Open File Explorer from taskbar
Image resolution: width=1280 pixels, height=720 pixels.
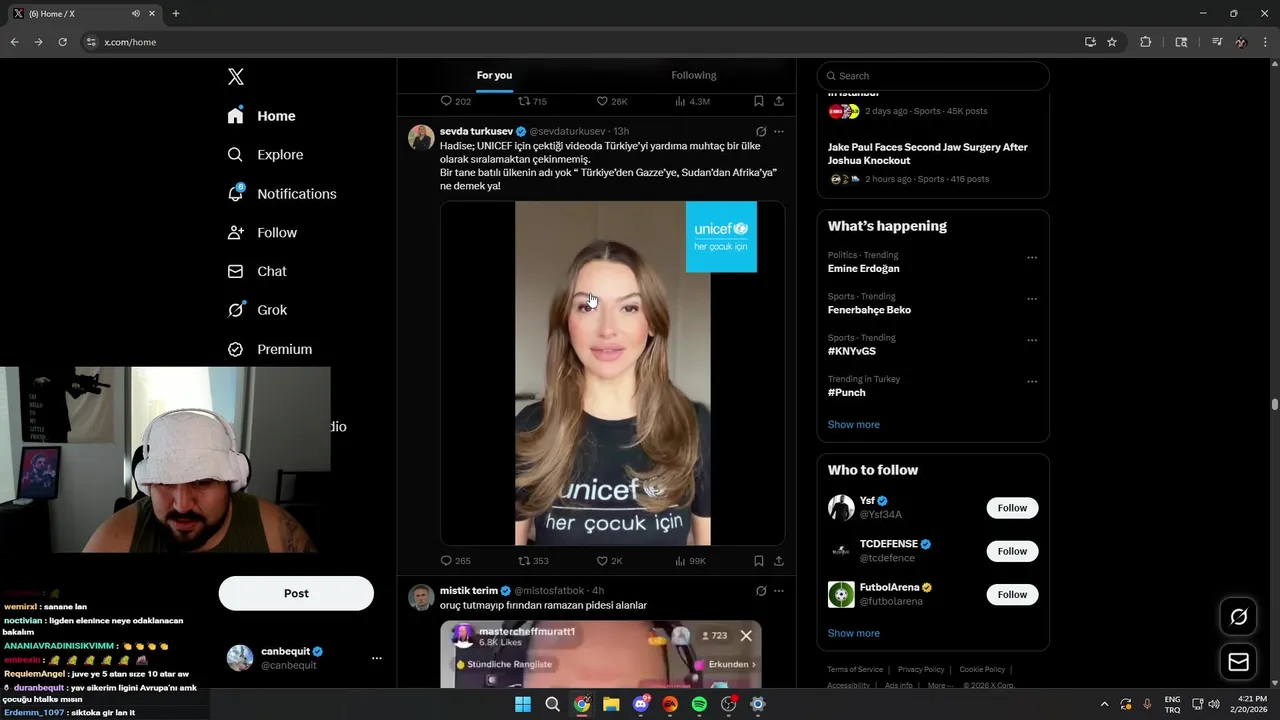pos(611,704)
